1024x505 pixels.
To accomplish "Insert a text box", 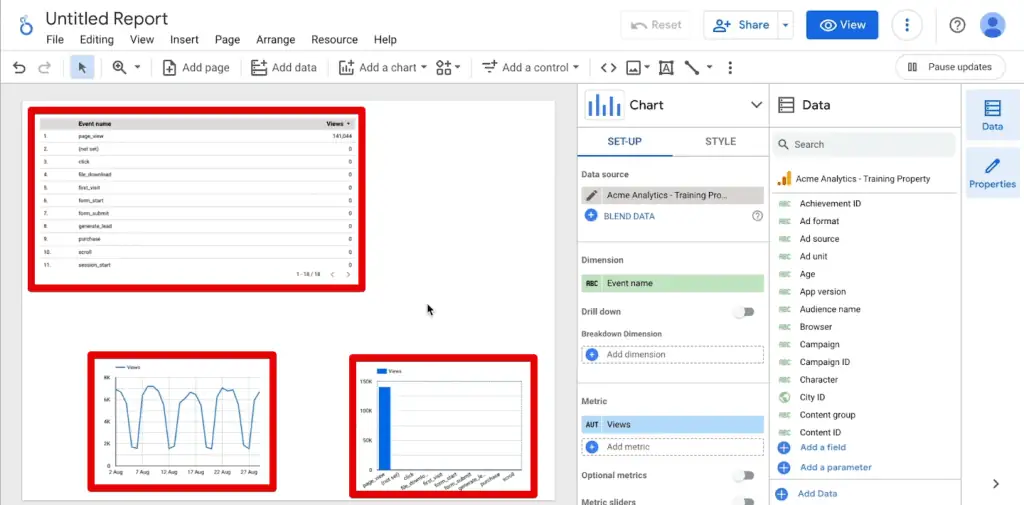I will click(x=666, y=67).
